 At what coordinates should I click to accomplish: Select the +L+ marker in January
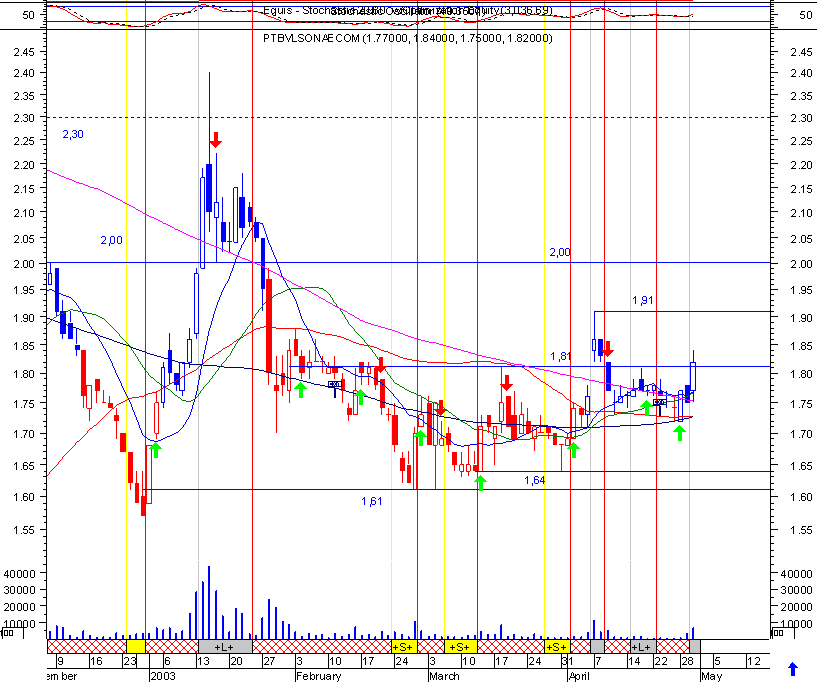[x=225, y=647]
